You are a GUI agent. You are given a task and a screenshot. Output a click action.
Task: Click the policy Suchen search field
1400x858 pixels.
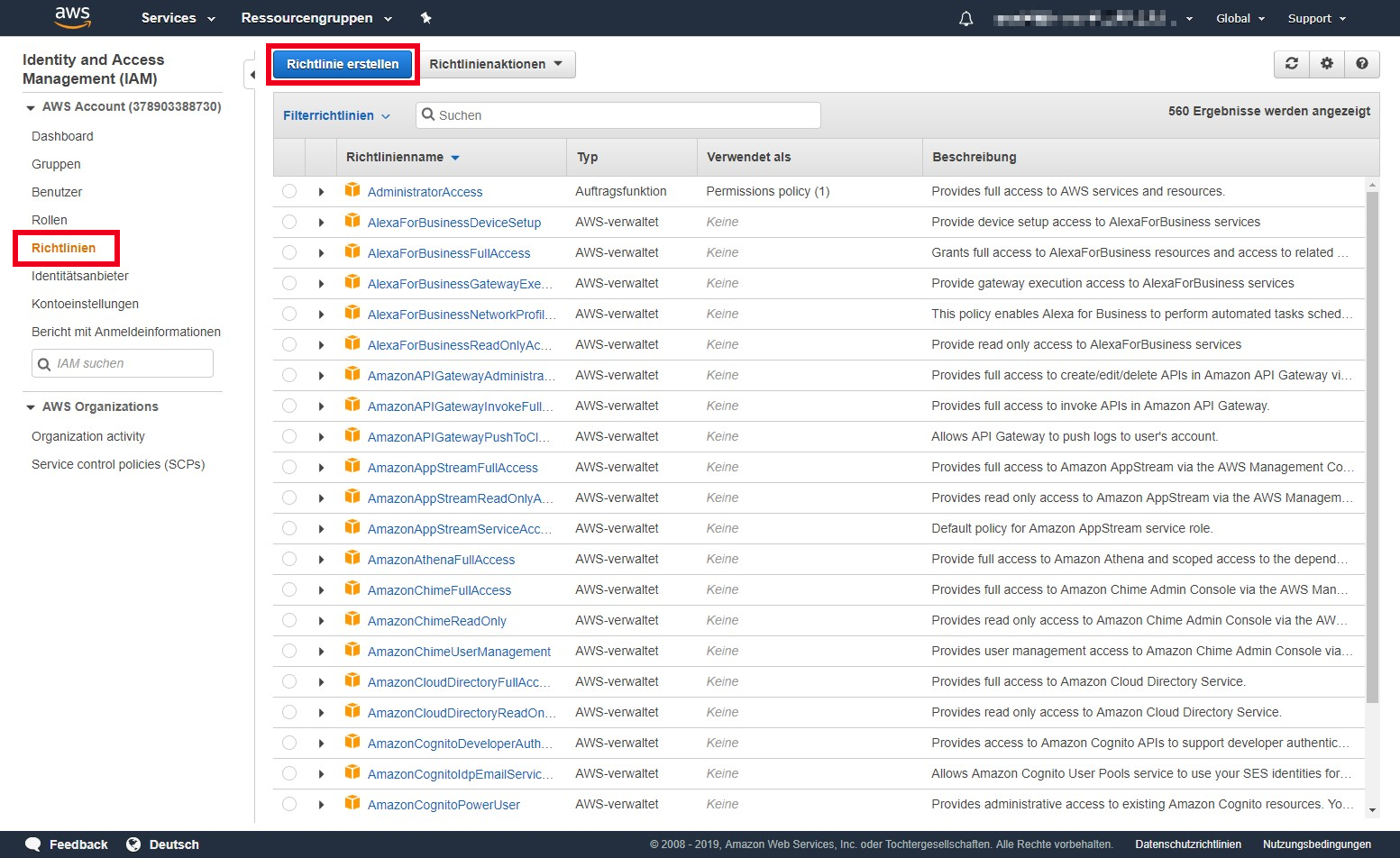[618, 115]
